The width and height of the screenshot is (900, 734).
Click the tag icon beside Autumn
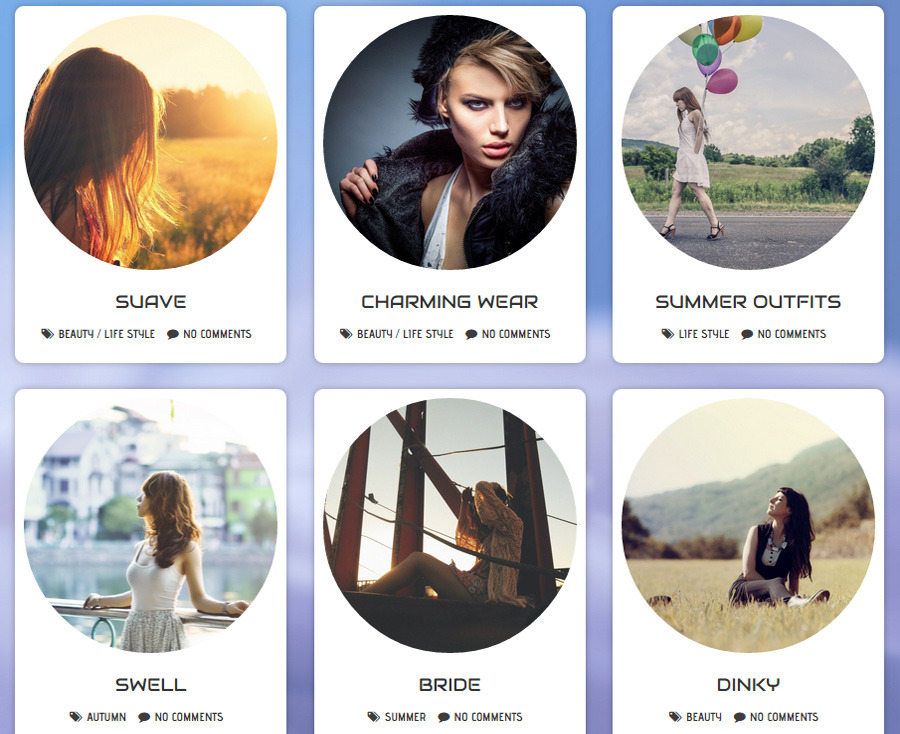point(76,717)
